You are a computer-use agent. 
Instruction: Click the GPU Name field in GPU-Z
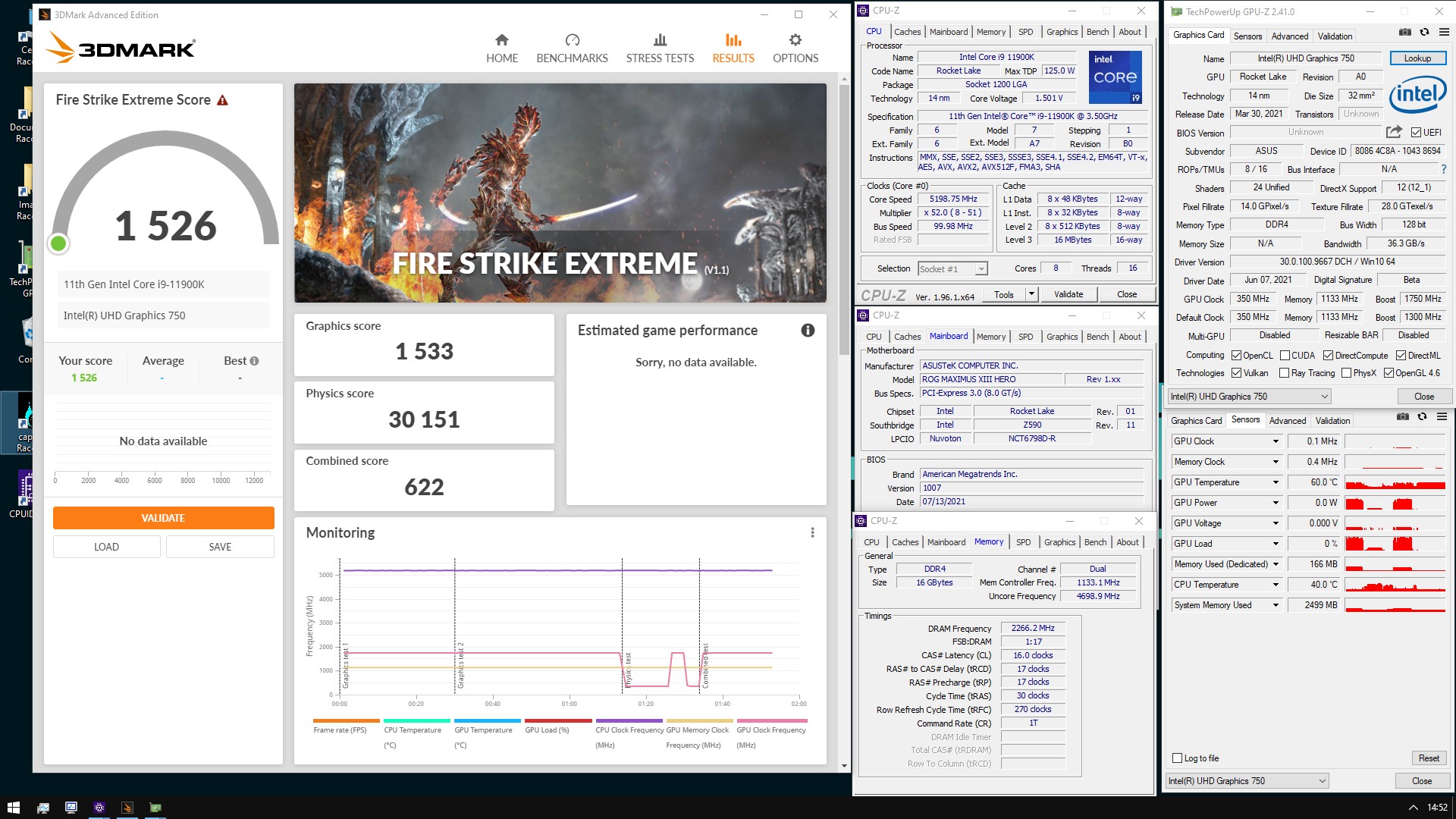click(1305, 58)
